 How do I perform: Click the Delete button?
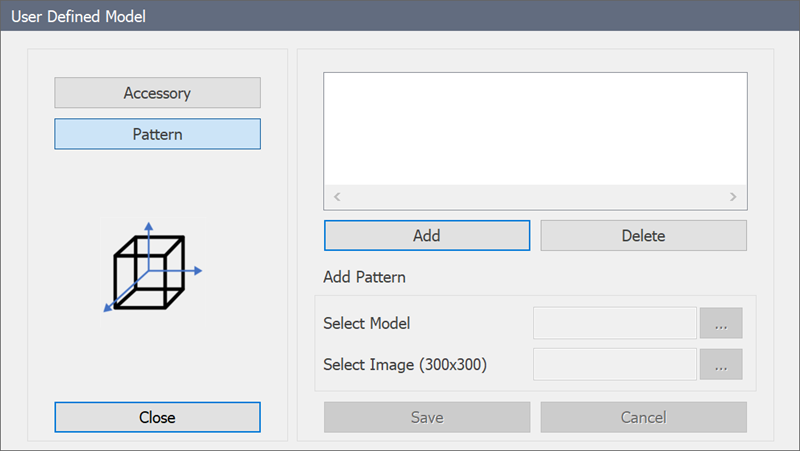(x=643, y=236)
